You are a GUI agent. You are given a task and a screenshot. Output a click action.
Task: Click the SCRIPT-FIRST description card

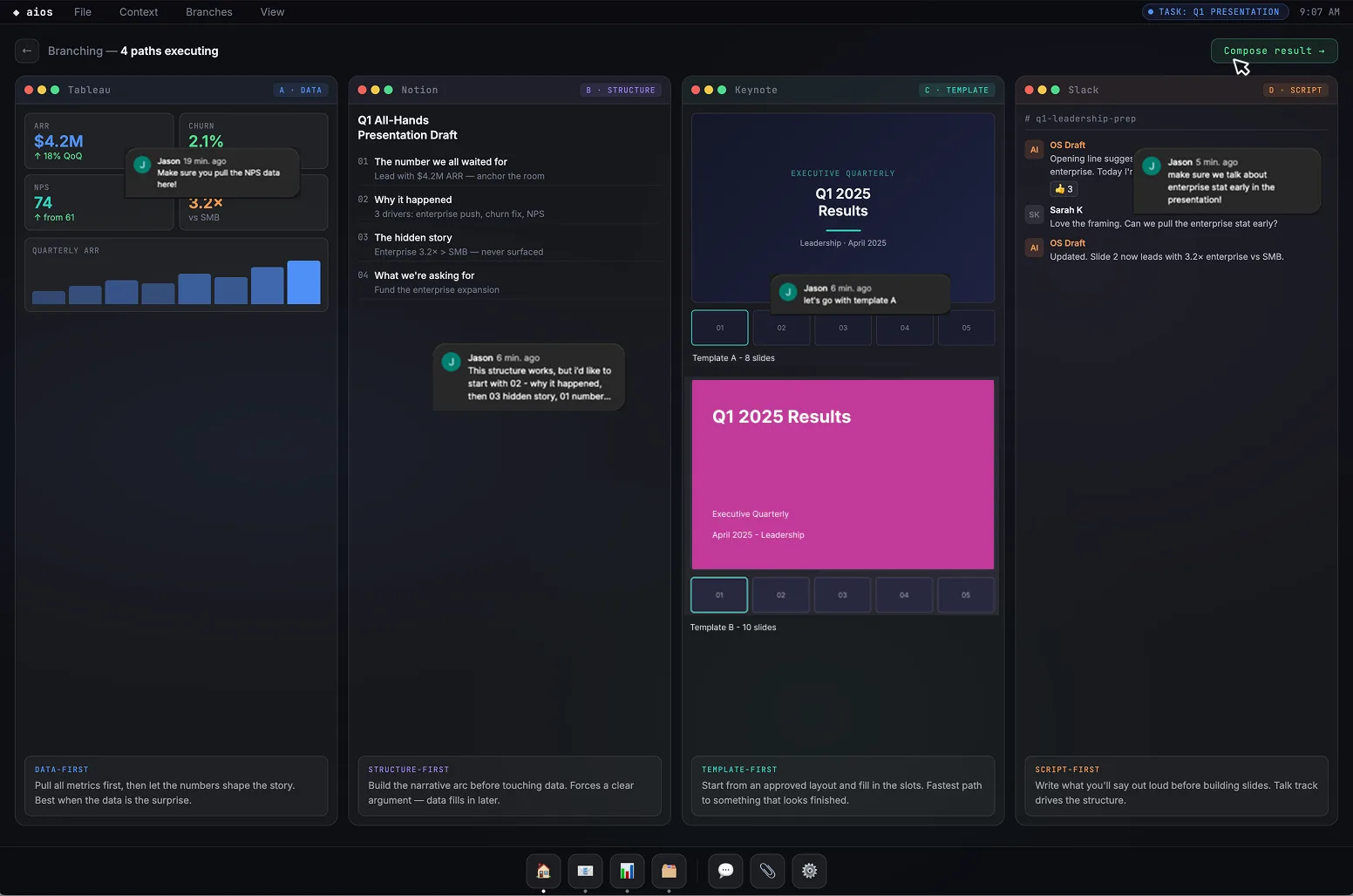point(1176,786)
